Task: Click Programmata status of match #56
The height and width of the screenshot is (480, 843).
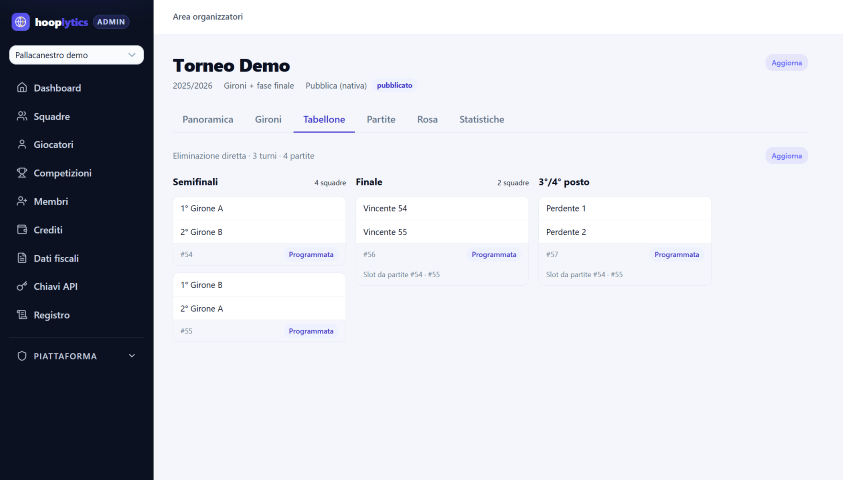Action: (494, 254)
